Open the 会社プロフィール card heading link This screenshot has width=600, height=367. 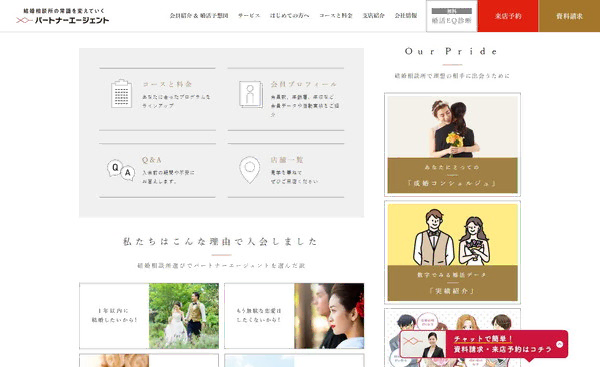click(x=304, y=84)
